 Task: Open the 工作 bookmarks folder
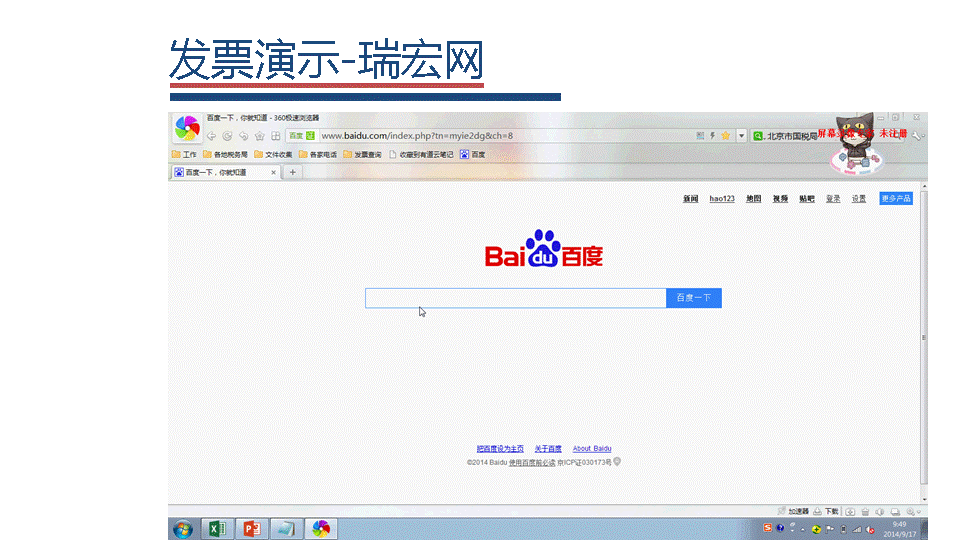click(184, 155)
